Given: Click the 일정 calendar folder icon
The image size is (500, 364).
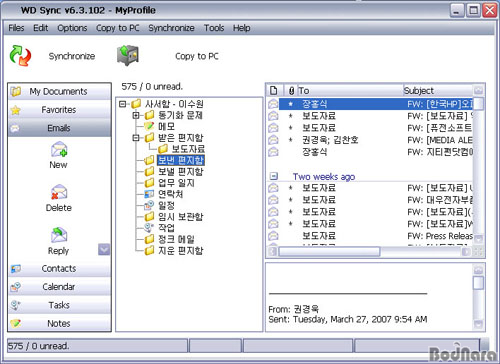Looking at the screenshot, I should tap(149, 205).
